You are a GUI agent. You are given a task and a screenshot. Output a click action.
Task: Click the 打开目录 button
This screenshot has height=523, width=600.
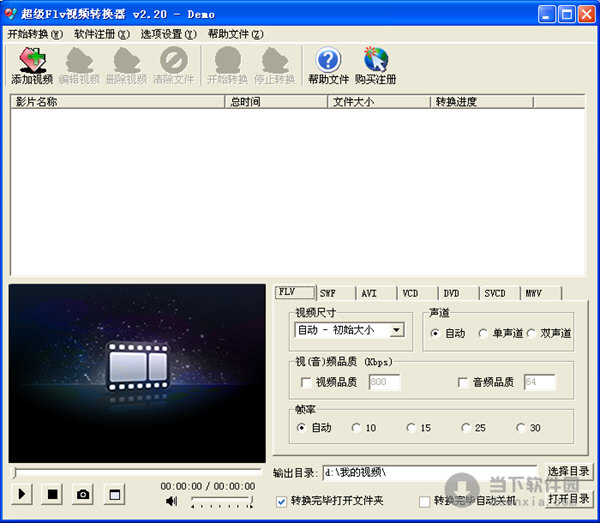click(x=568, y=499)
